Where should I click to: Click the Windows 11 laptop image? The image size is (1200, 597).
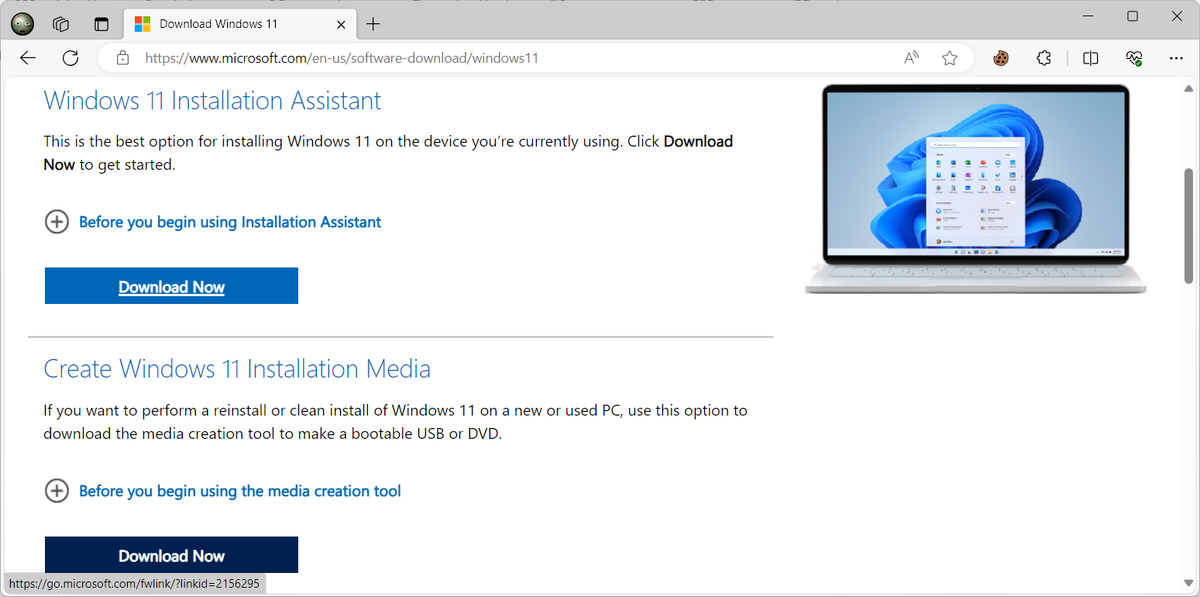[975, 189]
